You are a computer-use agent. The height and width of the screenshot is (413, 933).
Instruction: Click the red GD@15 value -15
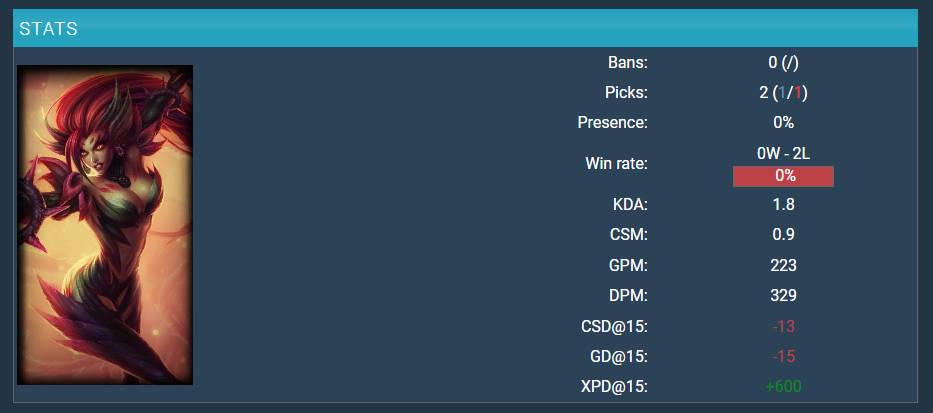783,356
